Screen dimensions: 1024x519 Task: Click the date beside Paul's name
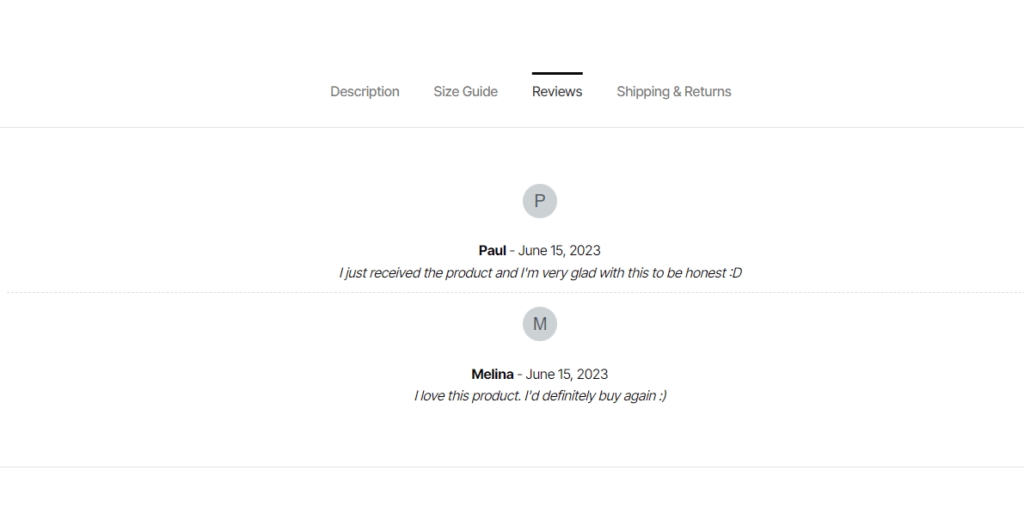pyautogui.click(x=559, y=250)
